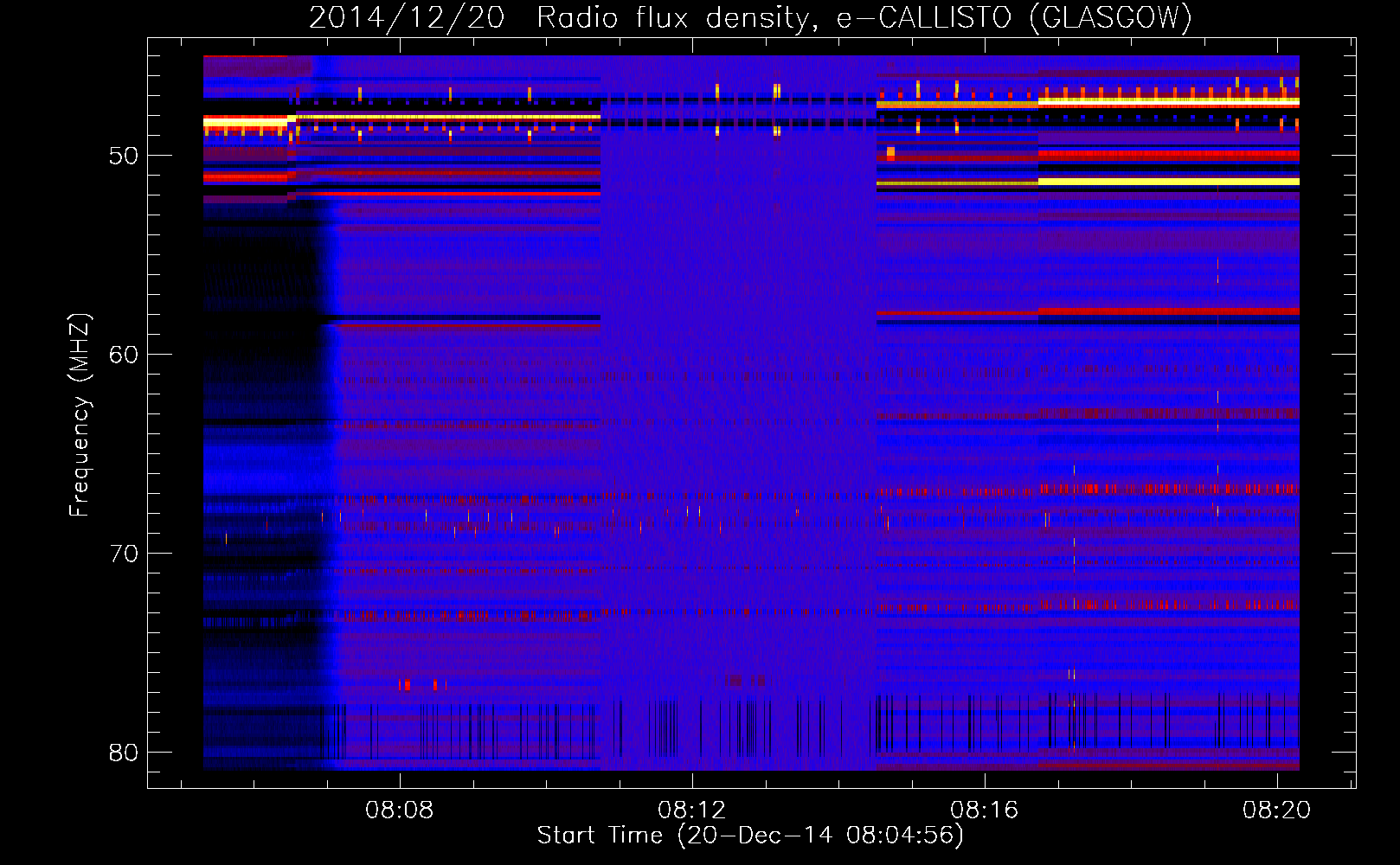Click the Start Time axis label
Image resolution: width=1400 pixels, height=865 pixels.
(x=750, y=836)
